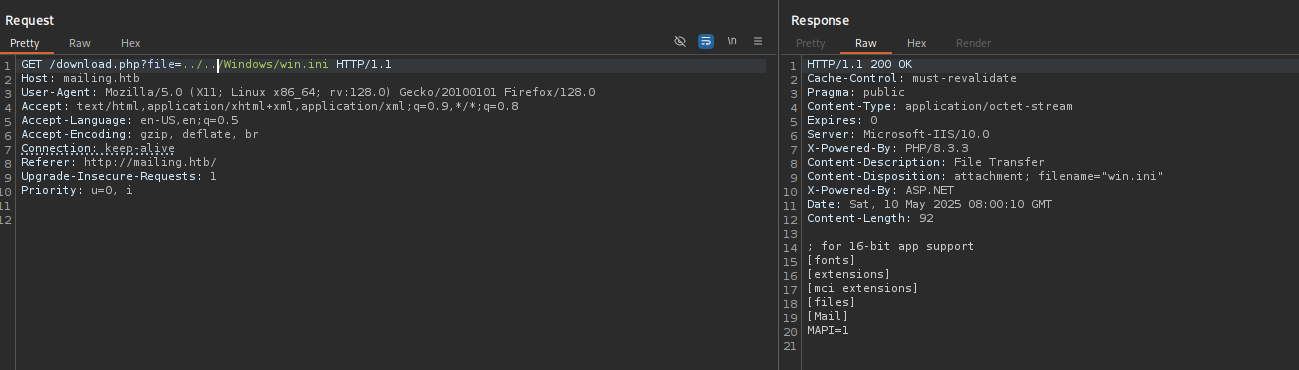Click the '; for 16-bit app support' line
This screenshot has height=370, width=1299.
891,246
